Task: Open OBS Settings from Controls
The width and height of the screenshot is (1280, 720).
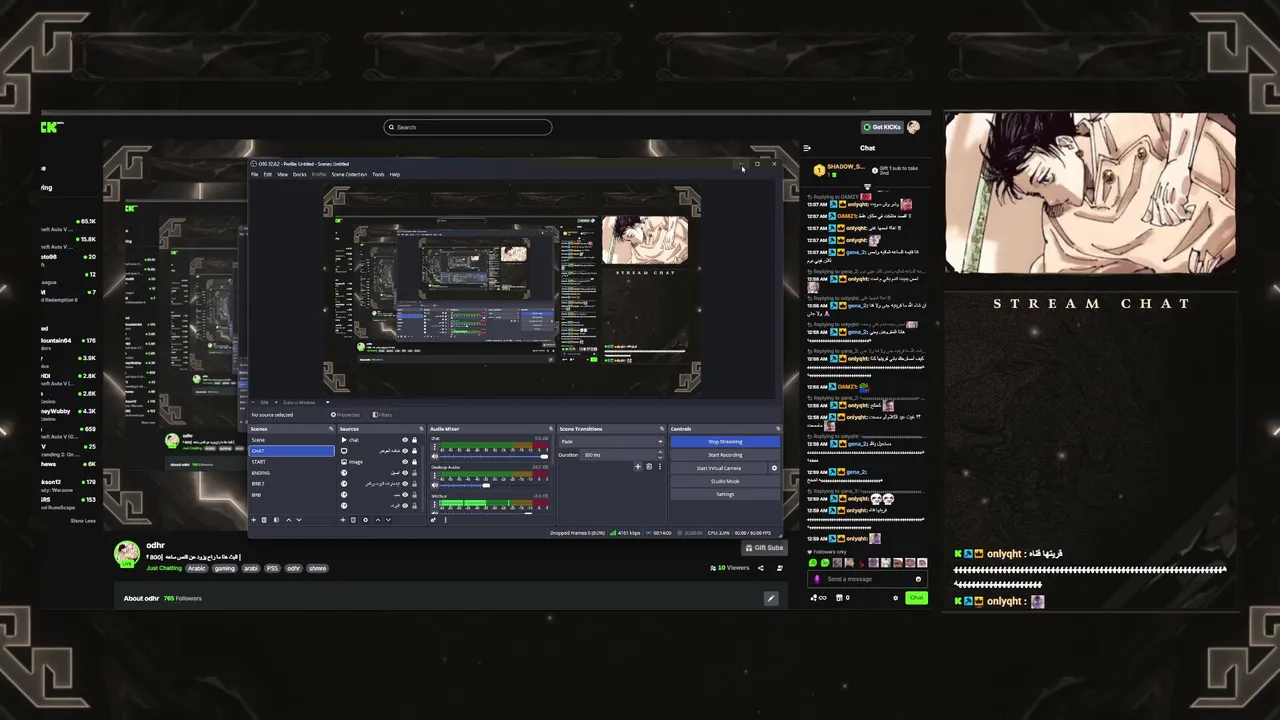Action: (x=725, y=494)
